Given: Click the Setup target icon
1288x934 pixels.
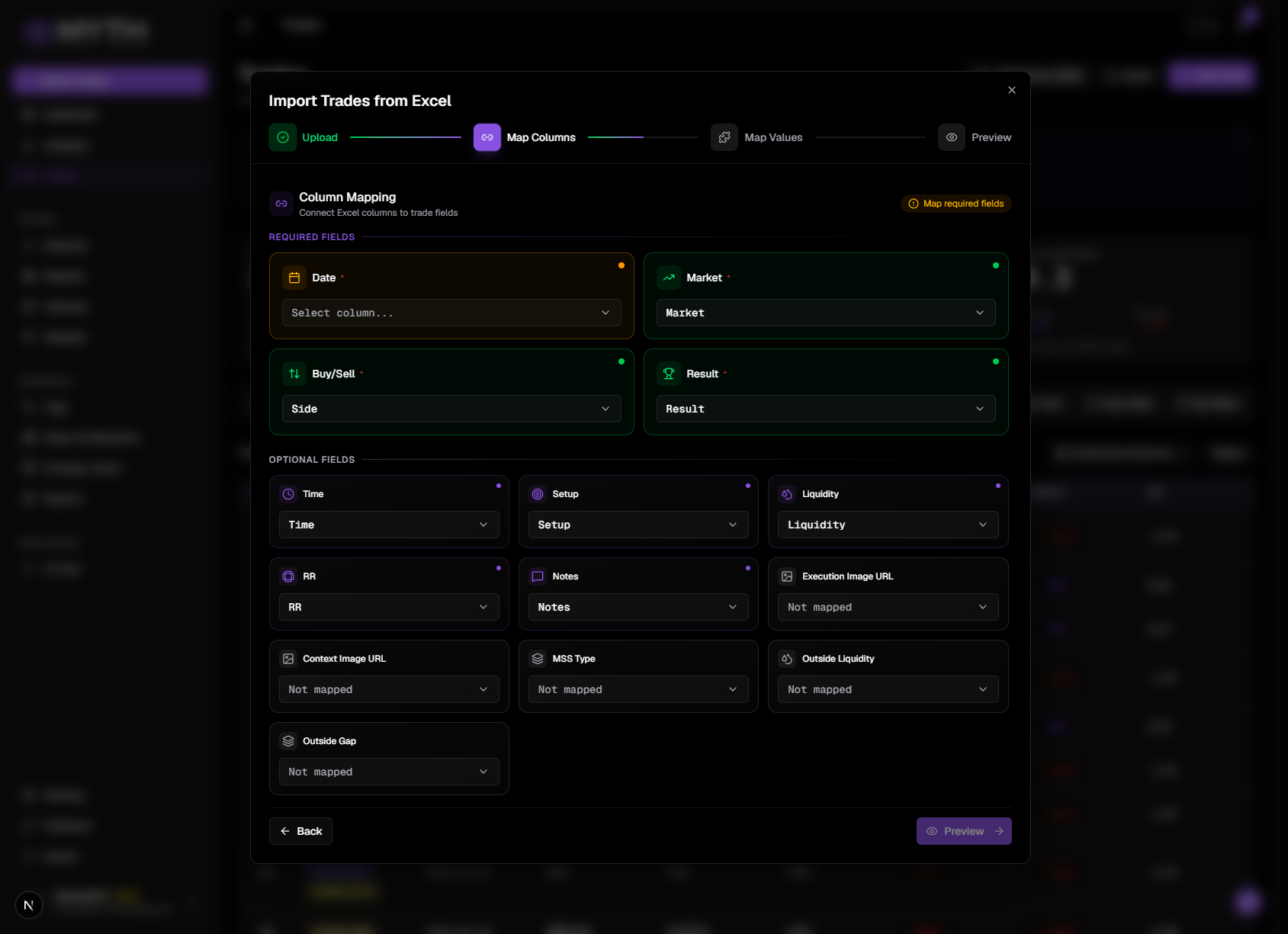Looking at the screenshot, I should coord(538,494).
